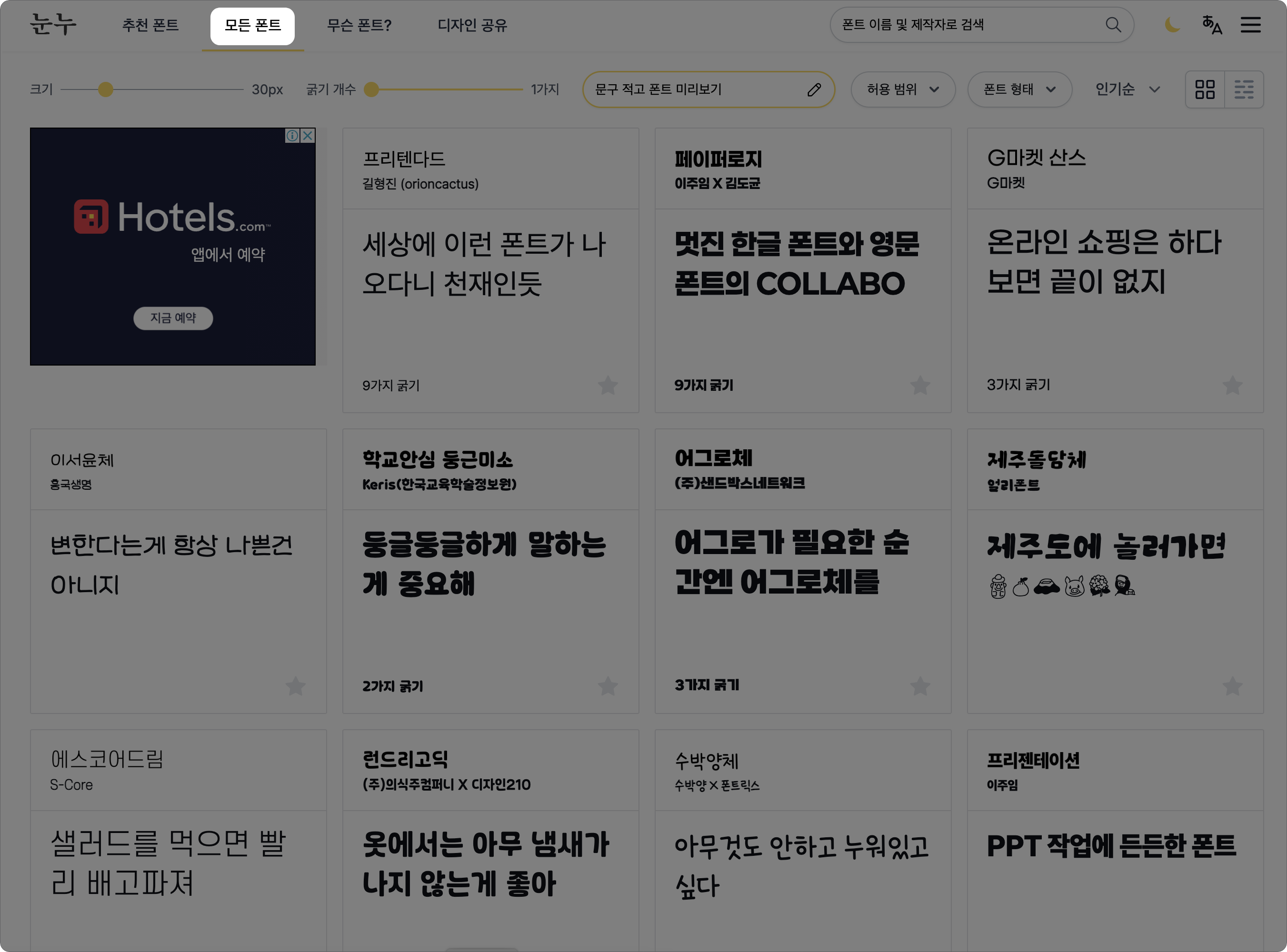Click PPT 작업에 든든한 폰트 preview

tap(1112, 846)
